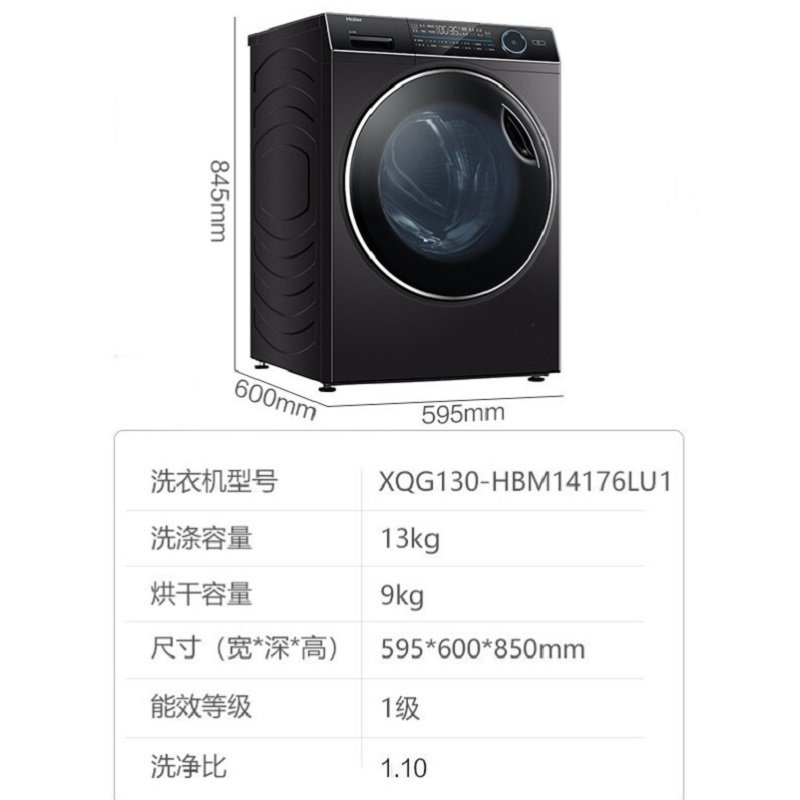Click the 9kg drying capacity value
This screenshot has height=800, width=800.
coord(402,596)
